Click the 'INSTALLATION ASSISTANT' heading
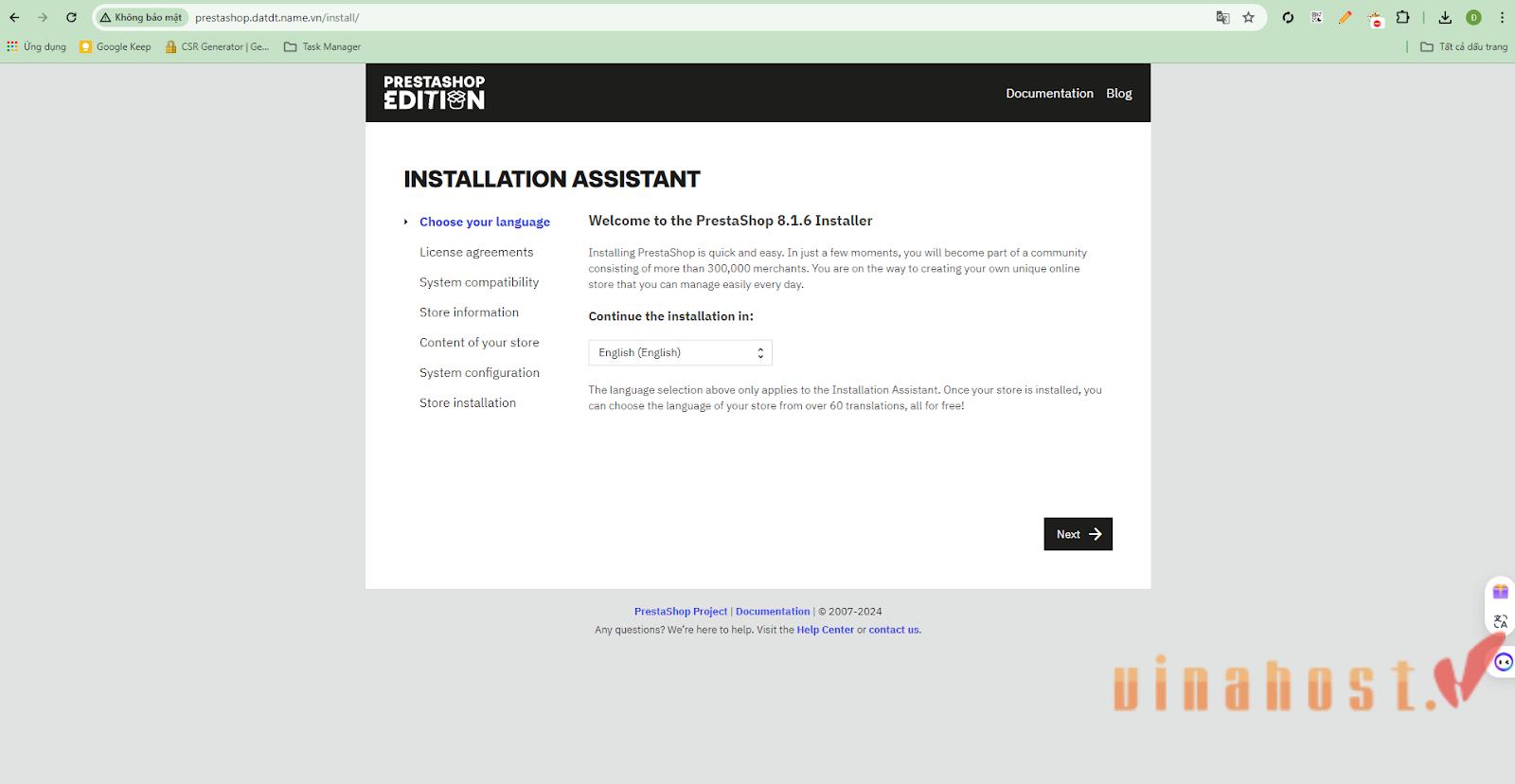This screenshot has height=784, width=1515. [552, 179]
